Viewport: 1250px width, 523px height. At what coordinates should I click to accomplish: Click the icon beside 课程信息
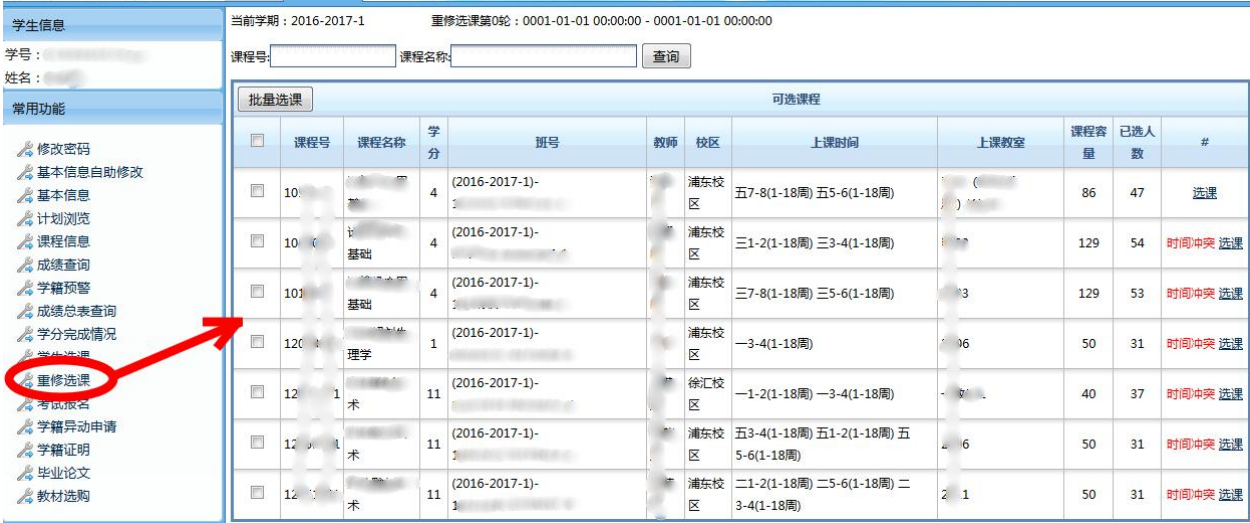[x=26, y=241]
